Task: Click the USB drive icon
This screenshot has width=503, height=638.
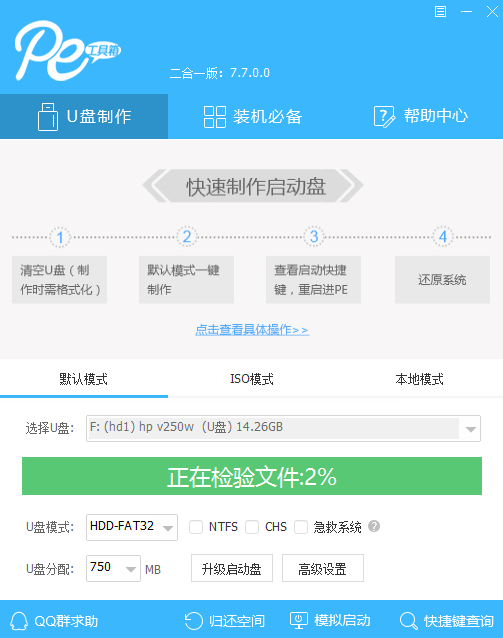Action: 48,117
